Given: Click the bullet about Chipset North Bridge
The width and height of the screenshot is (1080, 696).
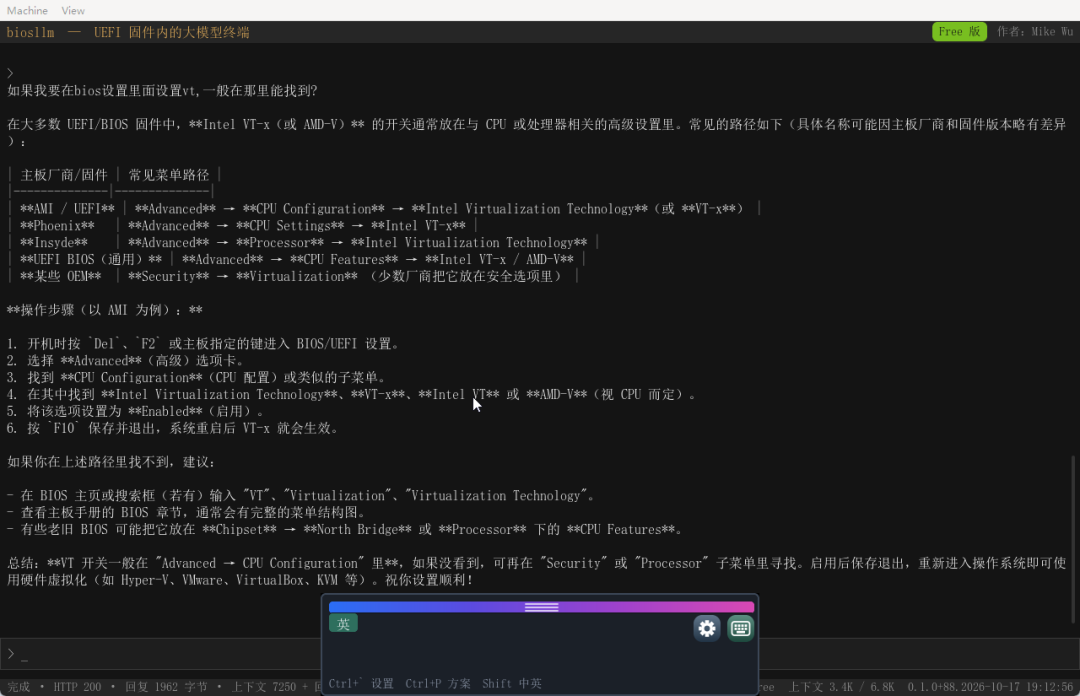Looking at the screenshot, I should 345,530.
